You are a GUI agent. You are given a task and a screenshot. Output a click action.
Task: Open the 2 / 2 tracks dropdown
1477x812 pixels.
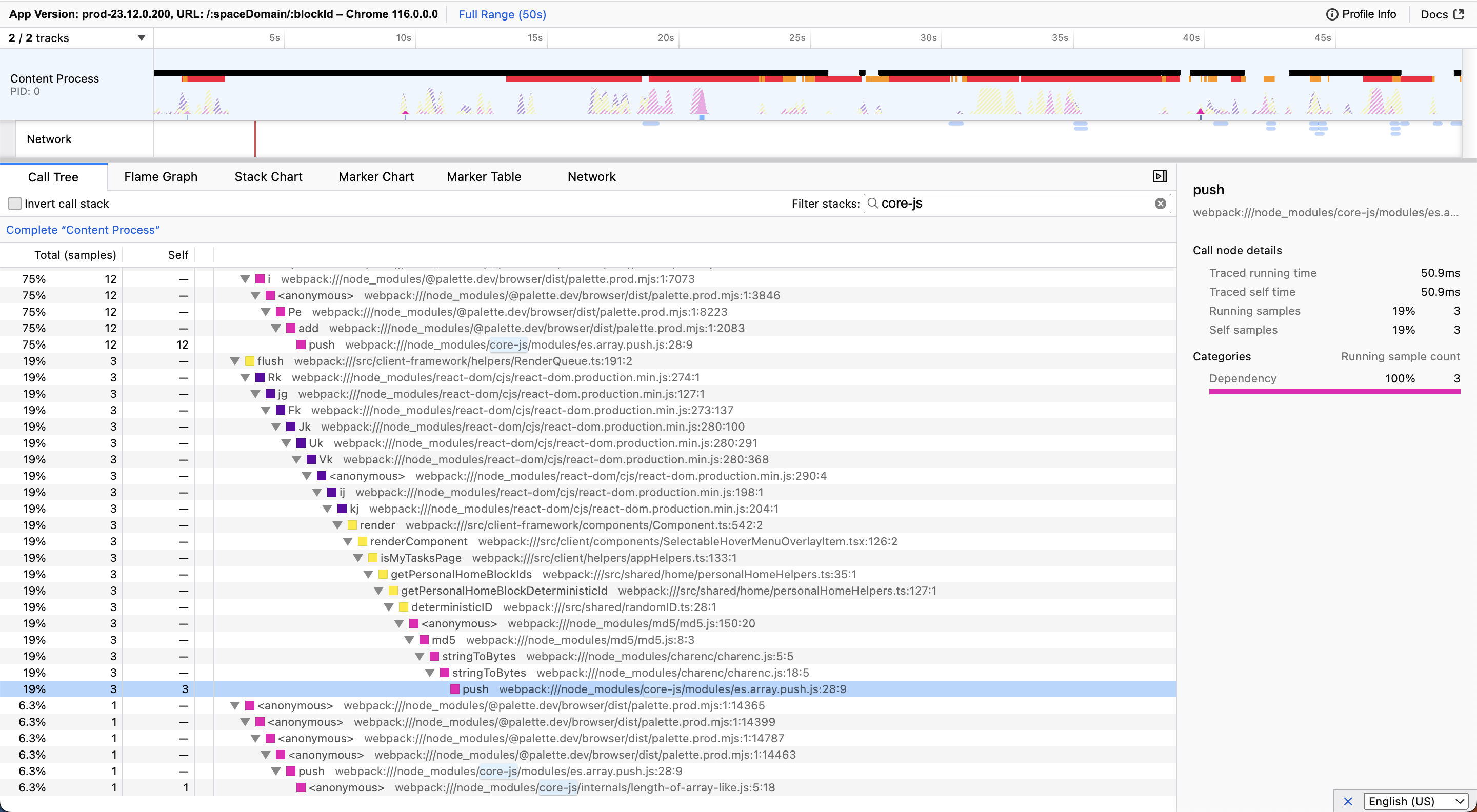coord(77,38)
